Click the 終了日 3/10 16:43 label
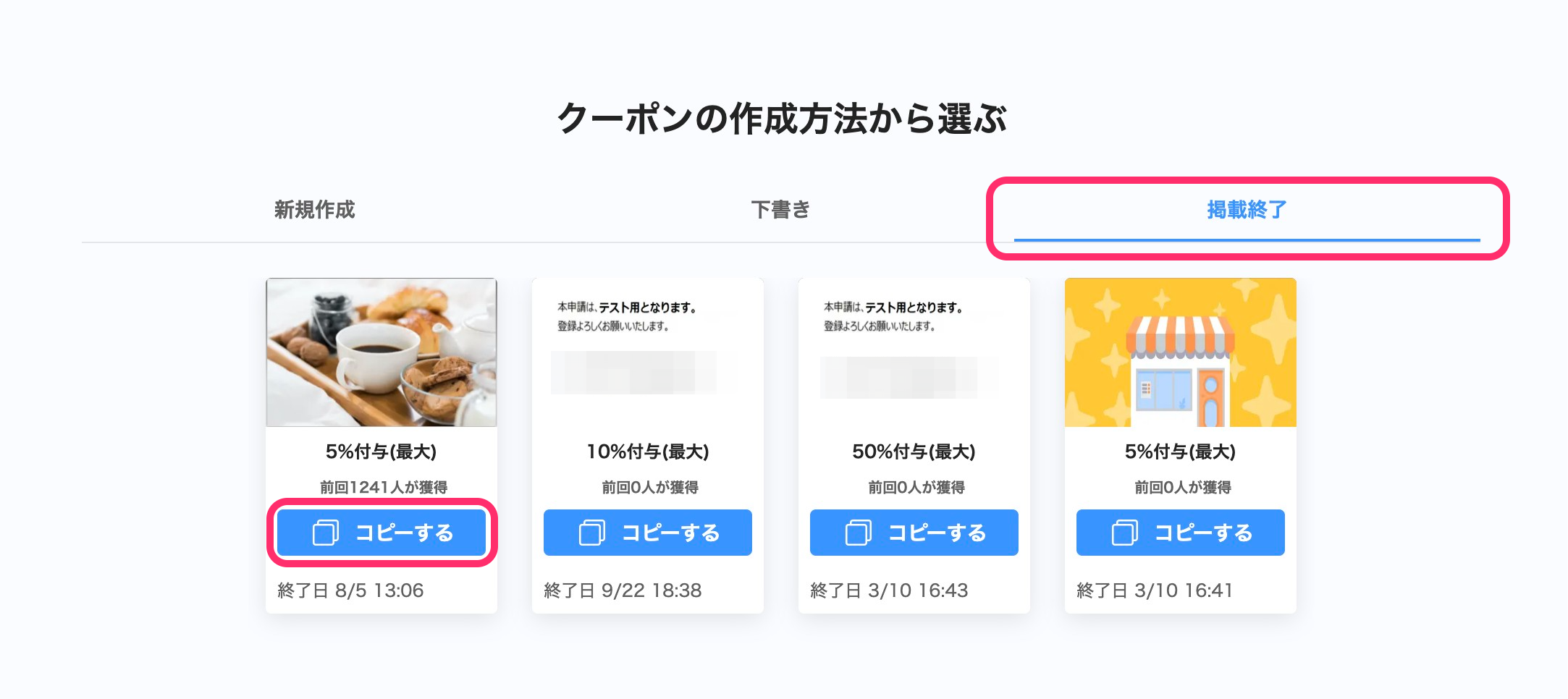1568x699 pixels. [x=889, y=590]
